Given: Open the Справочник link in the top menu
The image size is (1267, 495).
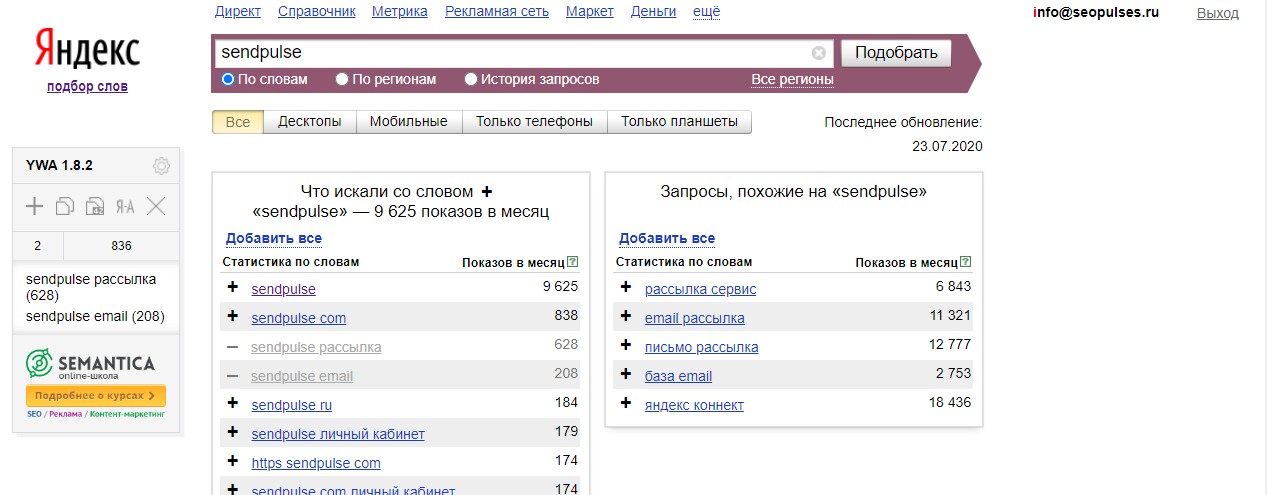Looking at the screenshot, I should 316,11.
